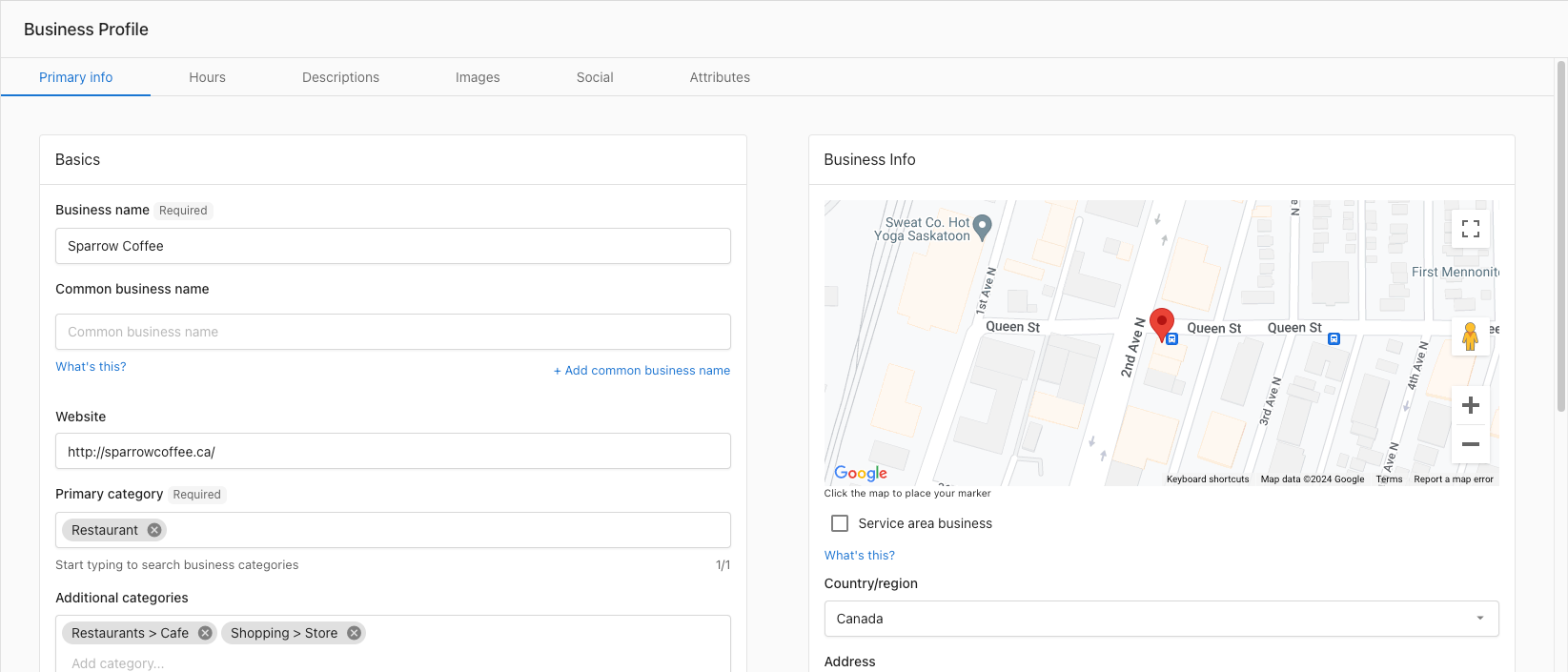This screenshot has height=672, width=1568.
Task: Click the Shopping > Store chip label
Action: (x=284, y=633)
